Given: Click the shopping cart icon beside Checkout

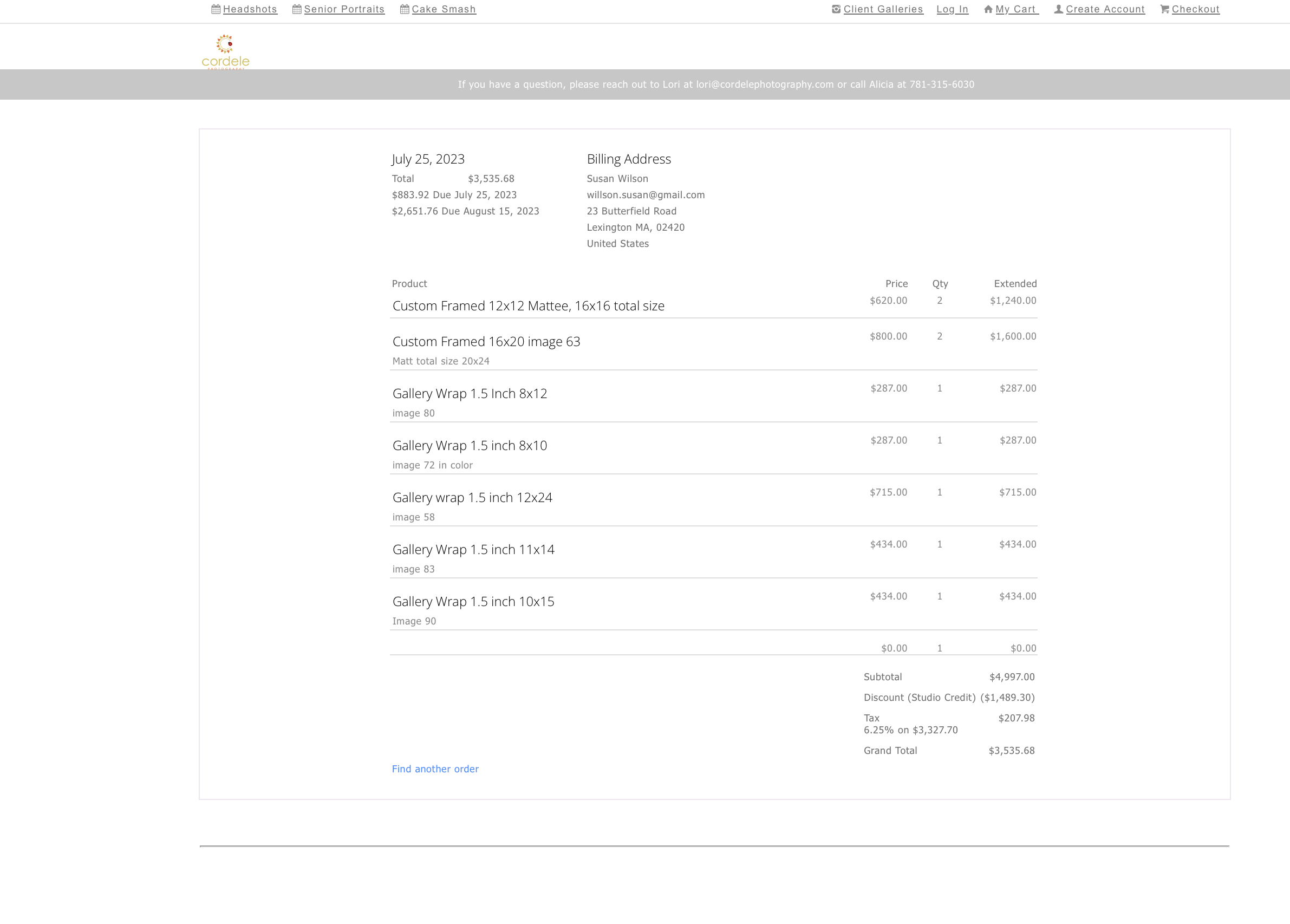Looking at the screenshot, I should click(x=1165, y=9).
